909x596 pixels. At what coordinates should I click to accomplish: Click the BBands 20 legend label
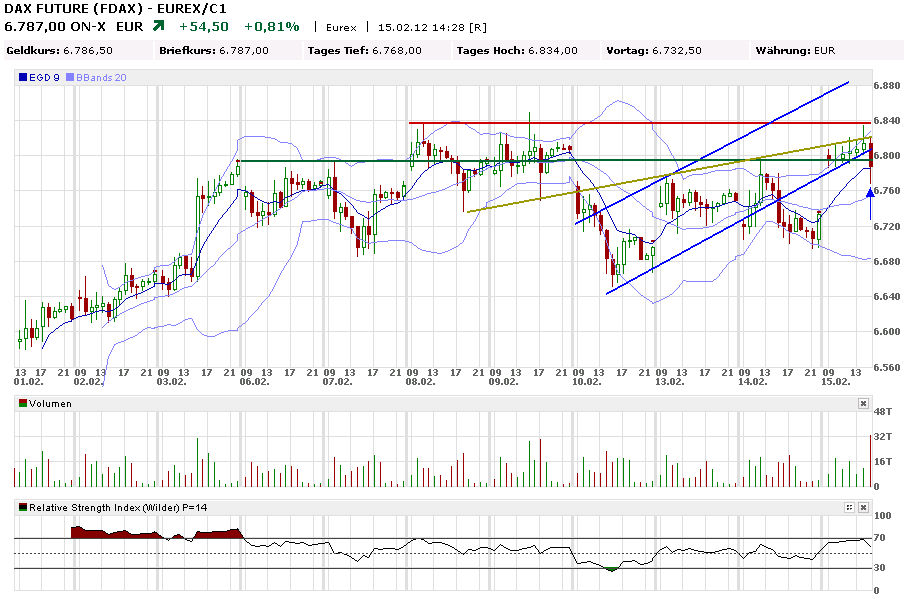point(101,78)
